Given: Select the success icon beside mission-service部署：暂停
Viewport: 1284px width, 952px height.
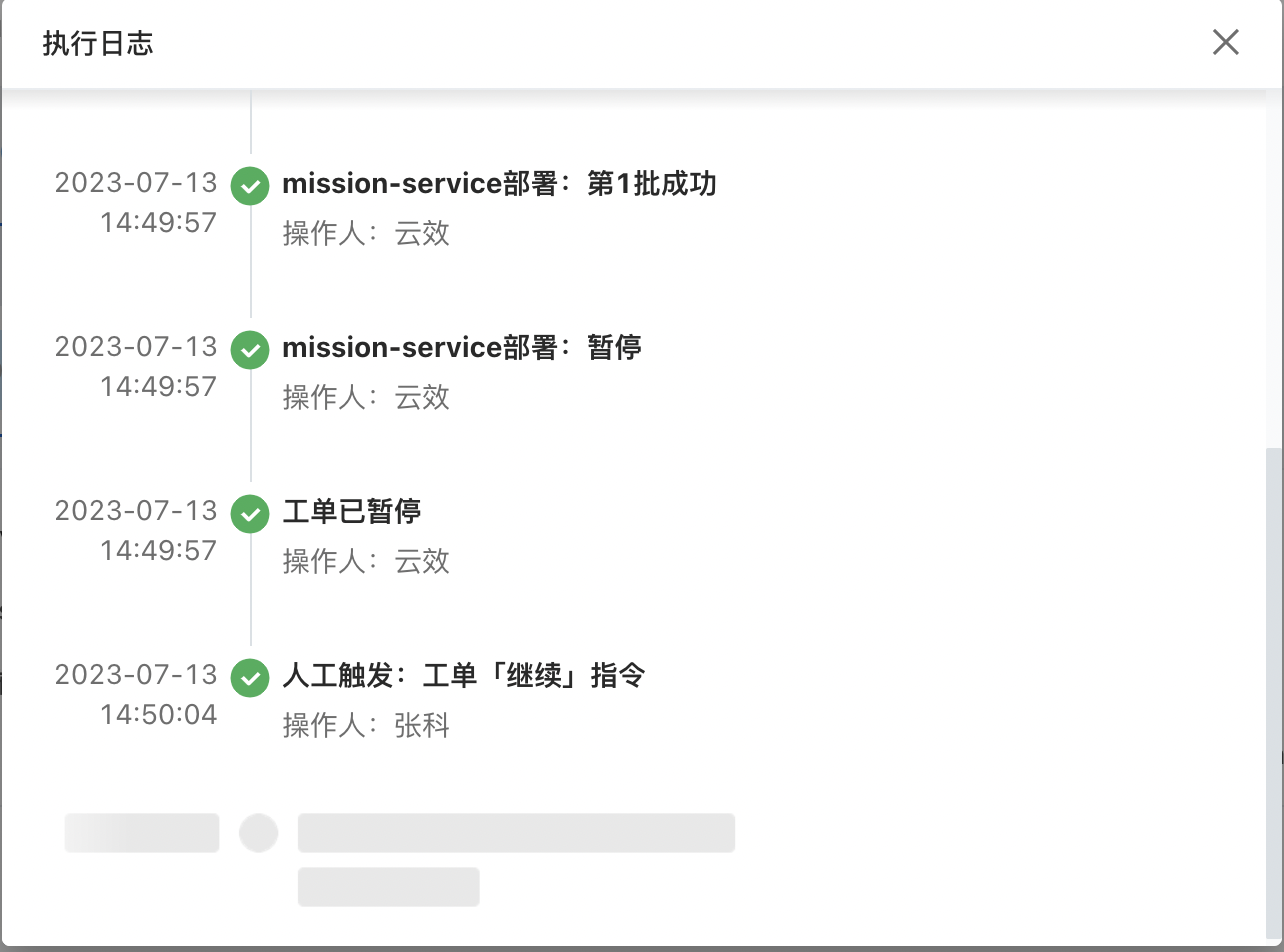Looking at the screenshot, I should coord(249,349).
